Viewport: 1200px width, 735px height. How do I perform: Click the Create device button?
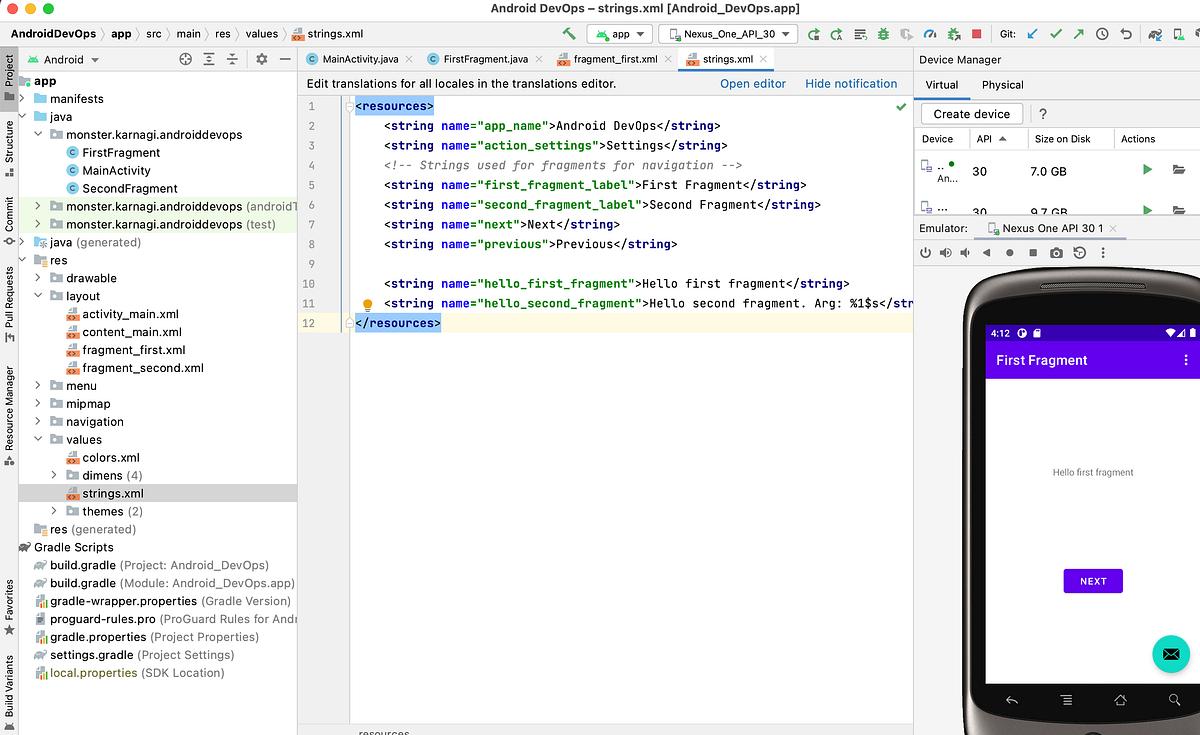[x=971, y=113]
